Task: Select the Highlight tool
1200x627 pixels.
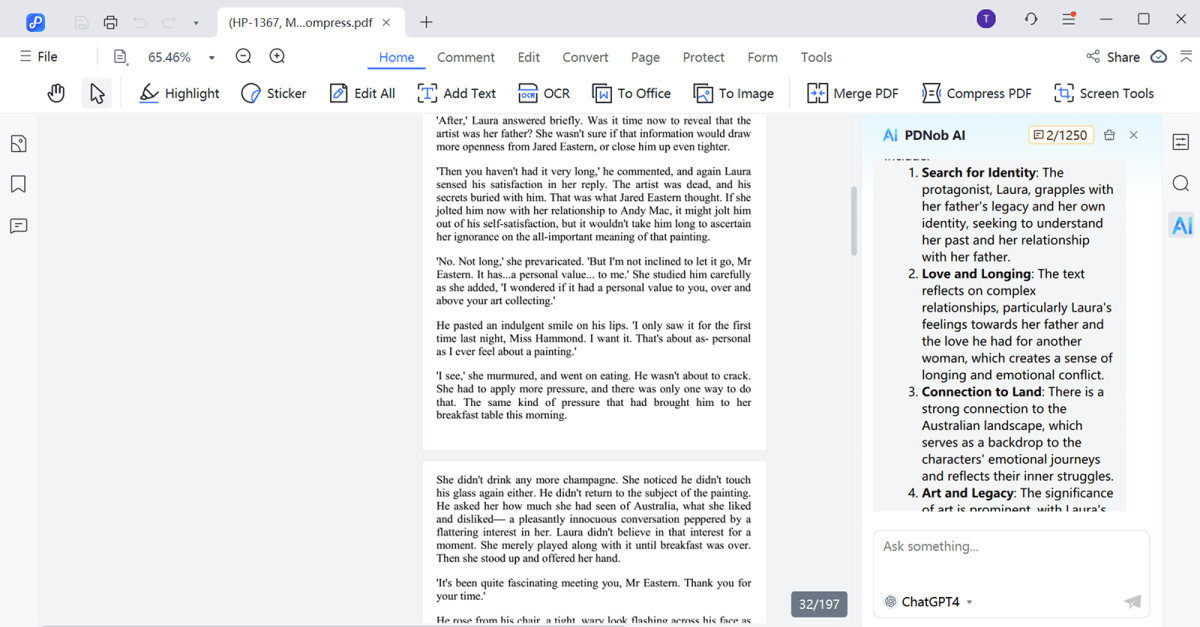Action: click(178, 93)
